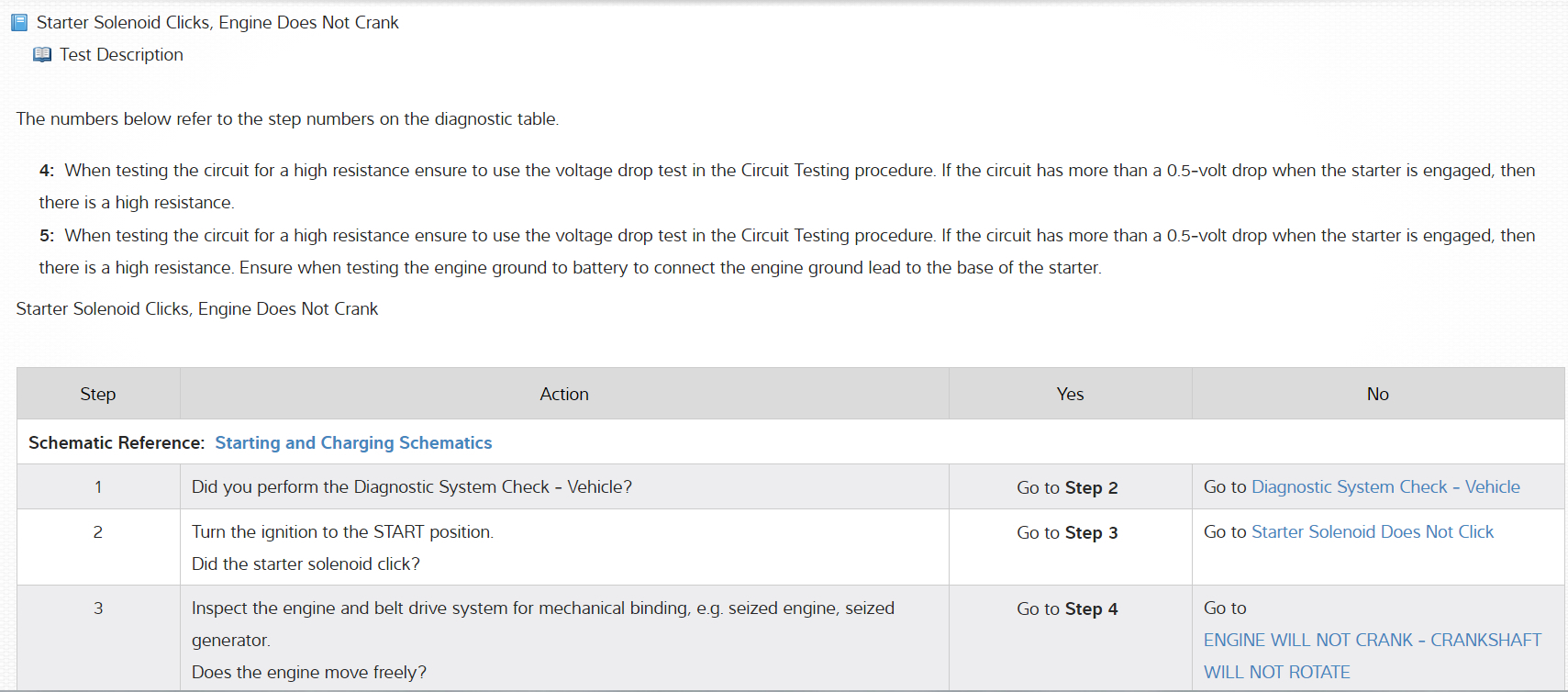Image resolution: width=1568 pixels, height=692 pixels.
Task: Click the bold '4:' note label
Action: [47, 171]
